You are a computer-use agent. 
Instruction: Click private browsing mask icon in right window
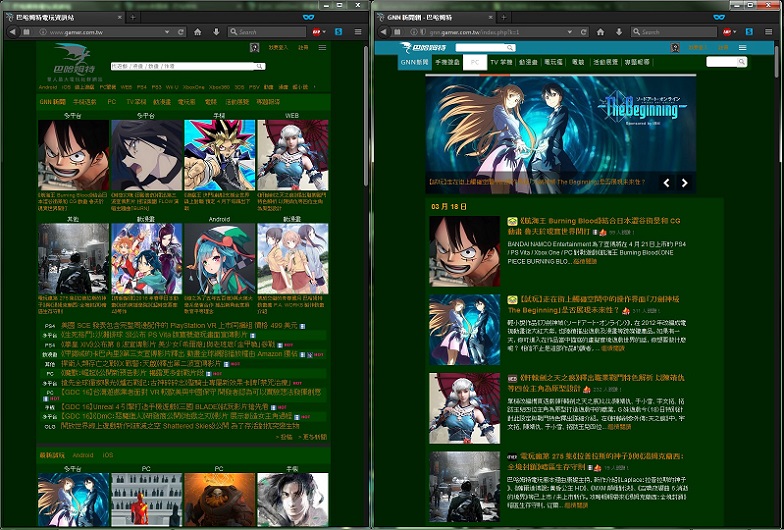[719, 17]
